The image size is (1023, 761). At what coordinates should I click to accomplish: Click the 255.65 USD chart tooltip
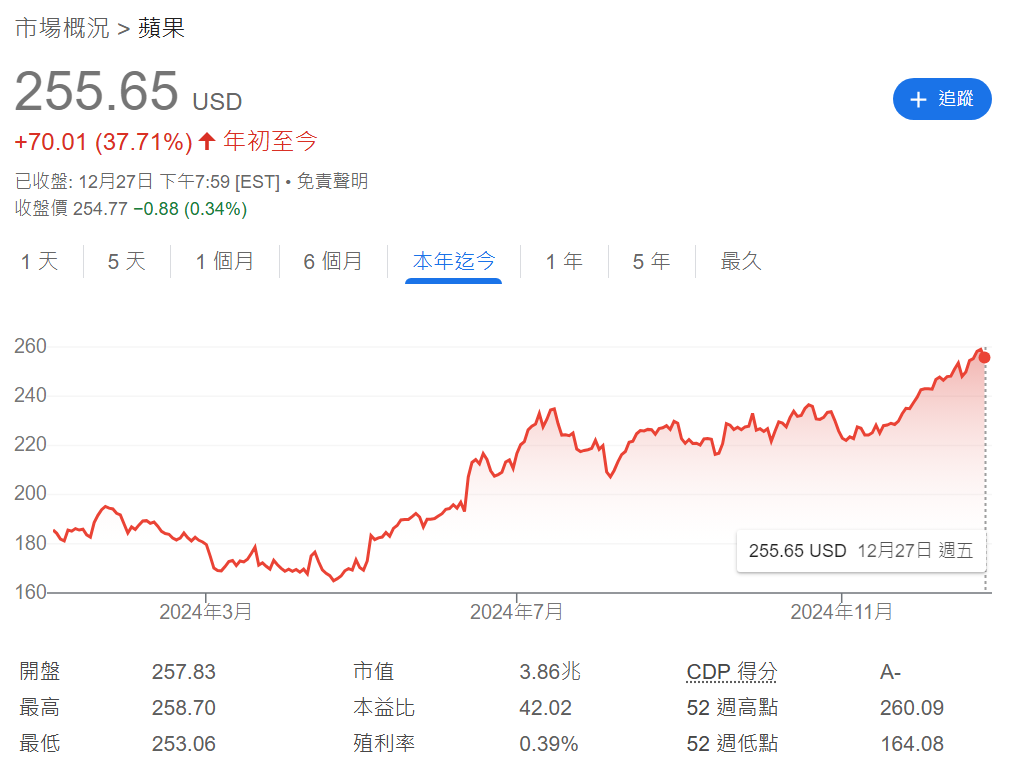(x=861, y=551)
